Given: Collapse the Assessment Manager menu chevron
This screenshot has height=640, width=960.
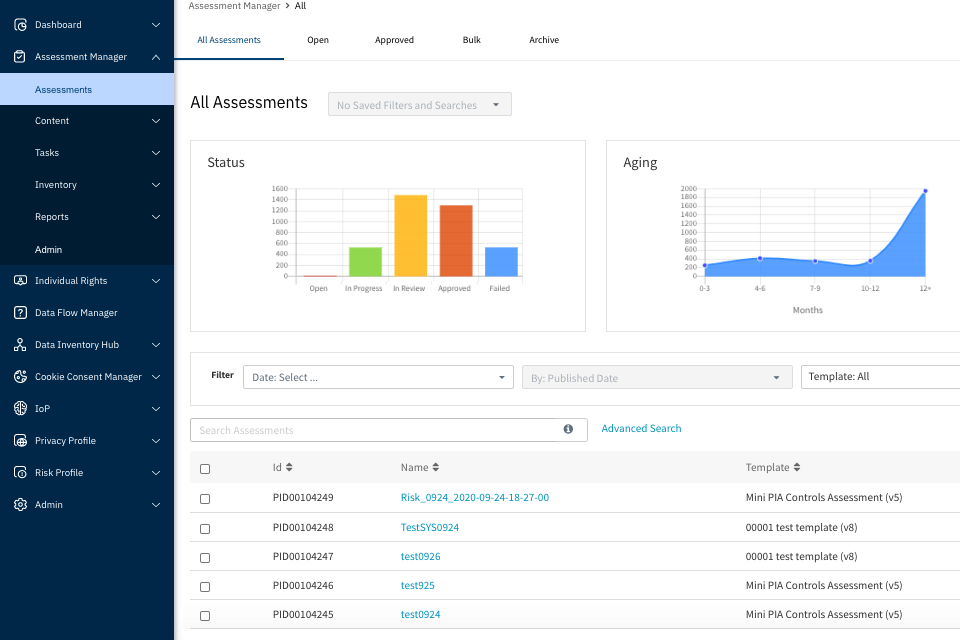Looking at the screenshot, I should pos(156,57).
